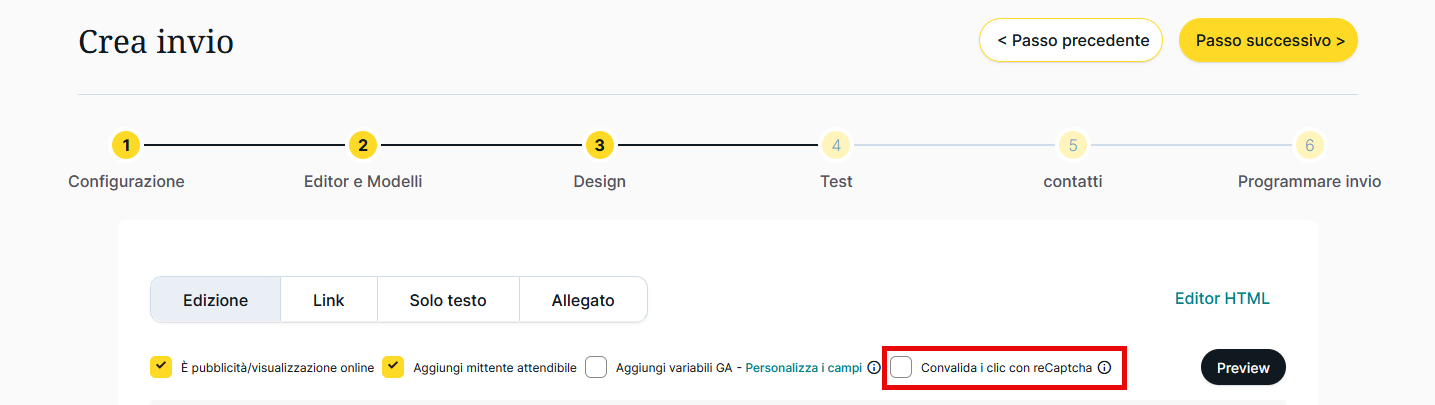Jump to step 6 Programmare invio circle
Image resolution: width=1435 pixels, height=405 pixels.
click(1309, 146)
